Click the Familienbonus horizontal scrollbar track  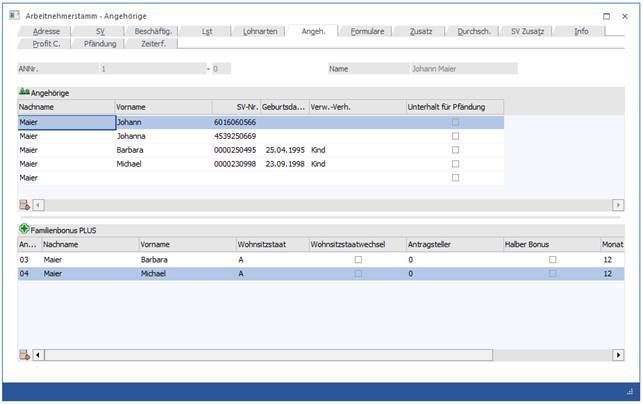coord(330,354)
